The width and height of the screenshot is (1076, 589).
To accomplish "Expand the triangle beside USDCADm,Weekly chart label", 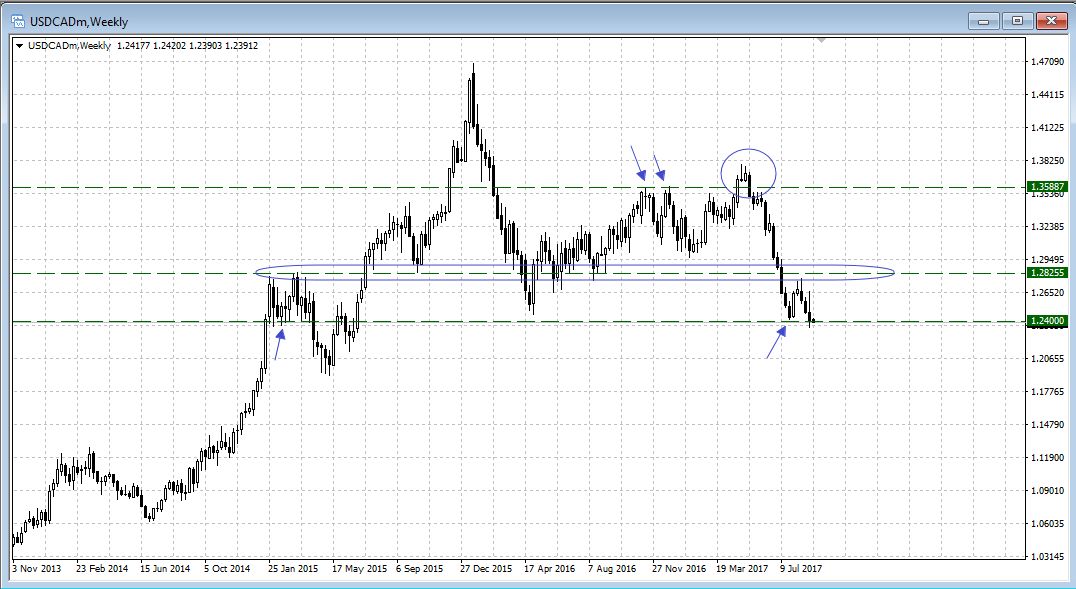I will pos(19,45).
